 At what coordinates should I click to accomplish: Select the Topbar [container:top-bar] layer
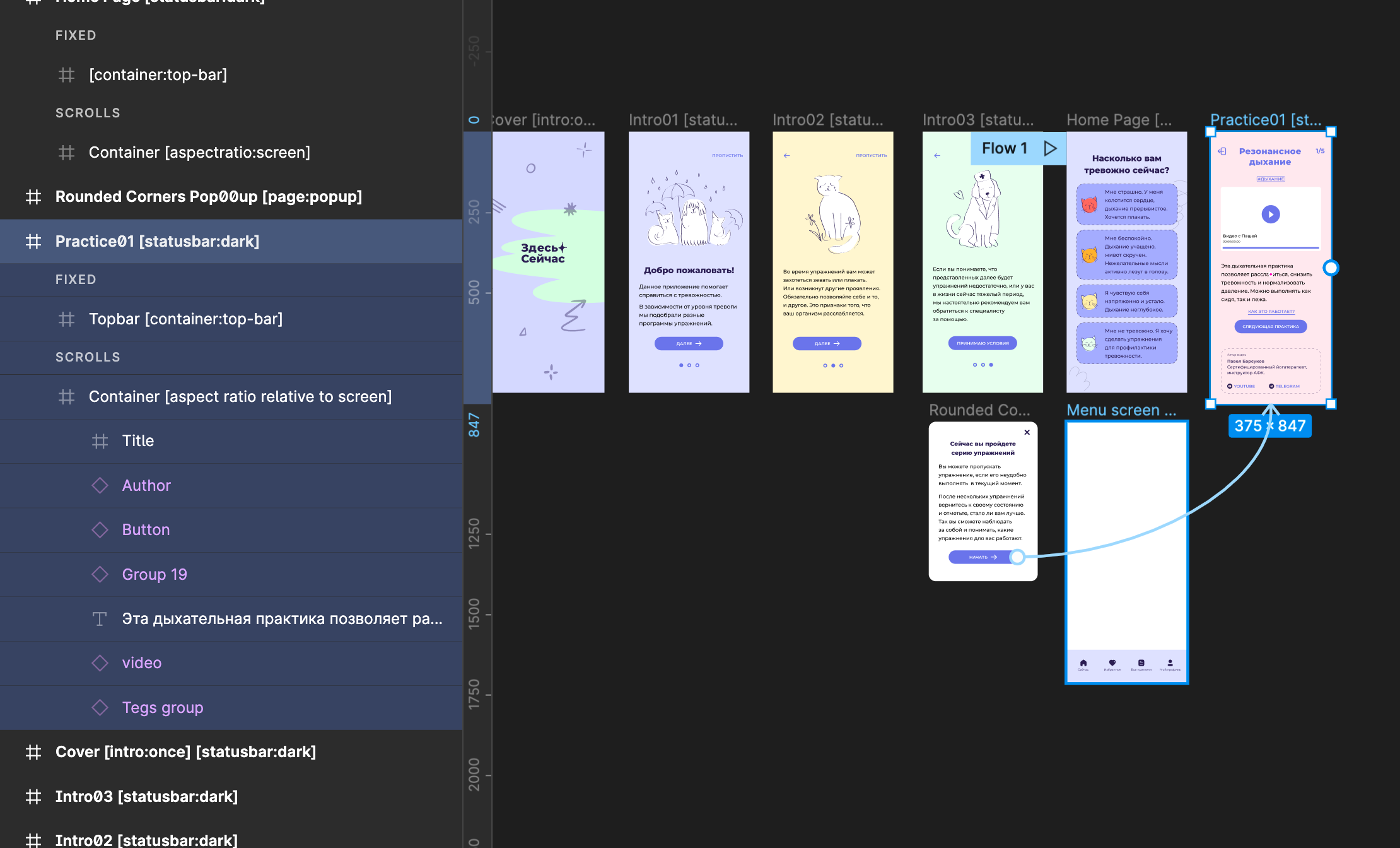click(231, 319)
